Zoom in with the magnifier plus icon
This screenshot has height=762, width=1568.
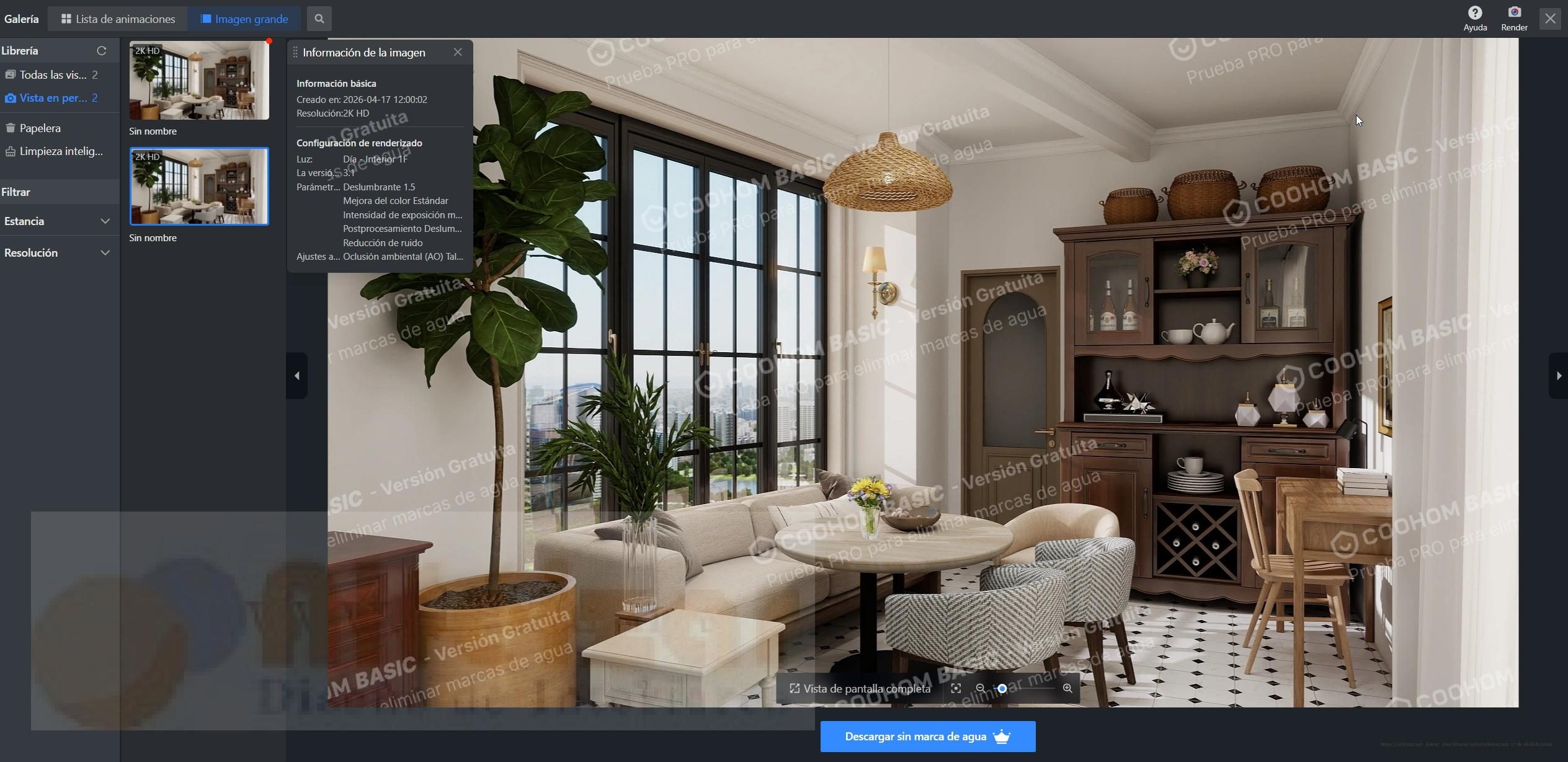coord(1067,688)
